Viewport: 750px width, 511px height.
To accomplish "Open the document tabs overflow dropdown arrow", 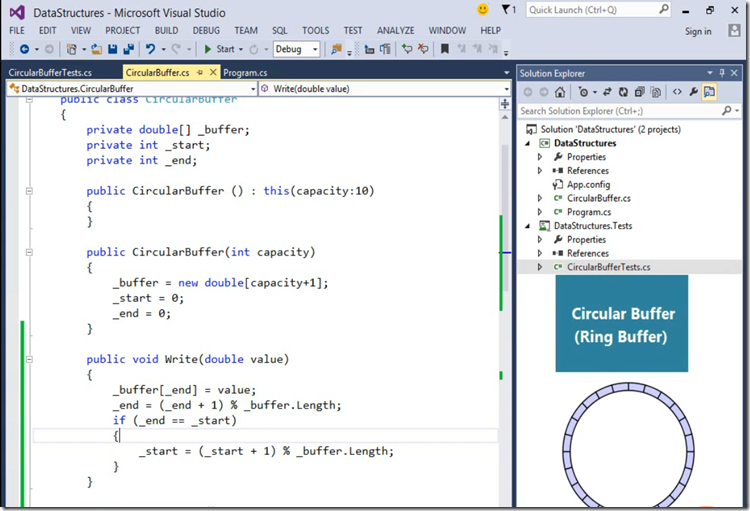I will coord(507,73).
